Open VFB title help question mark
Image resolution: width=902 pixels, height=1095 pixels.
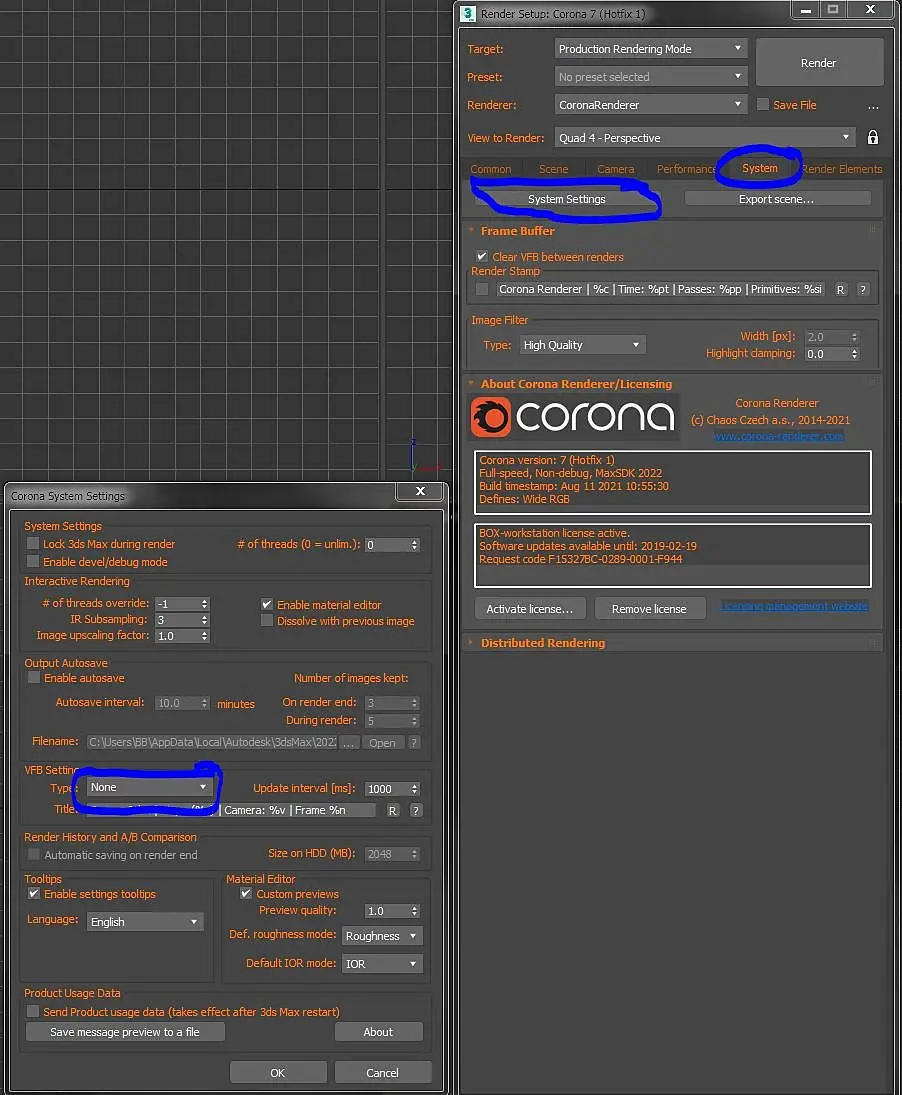coord(415,810)
